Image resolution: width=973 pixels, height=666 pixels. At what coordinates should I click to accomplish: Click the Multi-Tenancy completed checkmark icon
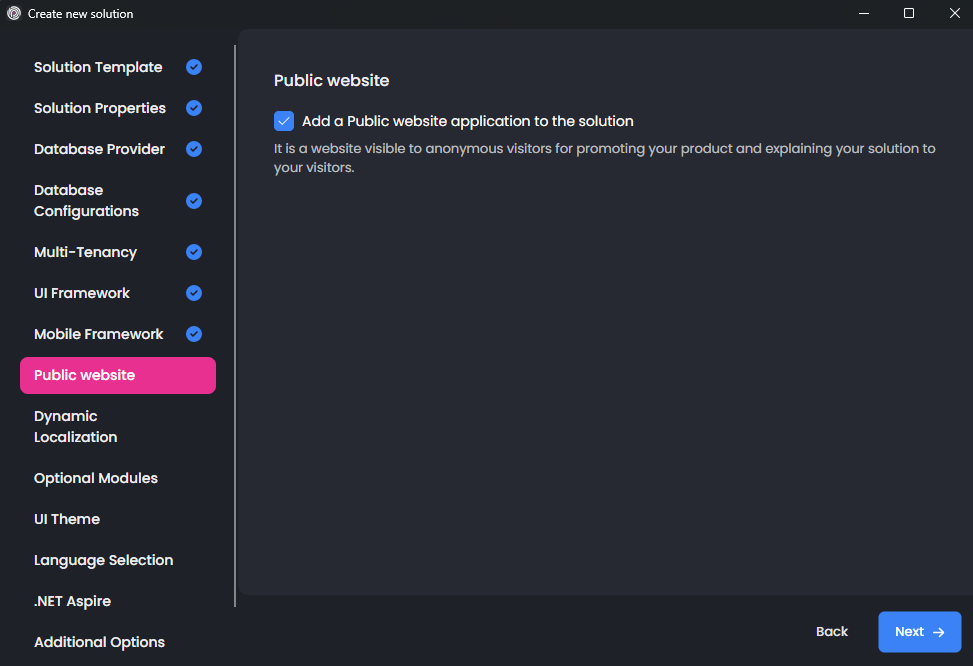(x=194, y=252)
